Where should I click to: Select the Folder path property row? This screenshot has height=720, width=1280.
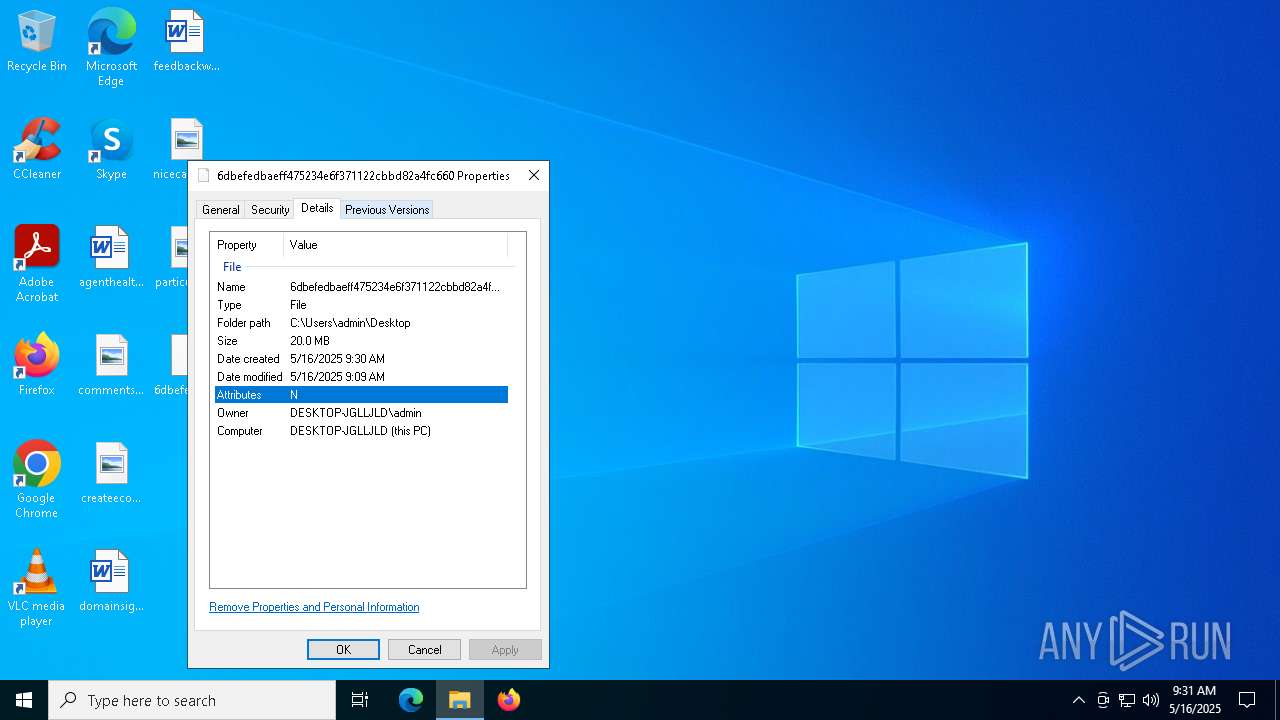pos(361,323)
